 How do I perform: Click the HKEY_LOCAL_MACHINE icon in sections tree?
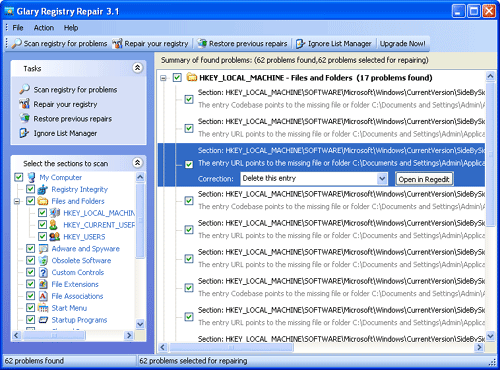tap(54, 213)
